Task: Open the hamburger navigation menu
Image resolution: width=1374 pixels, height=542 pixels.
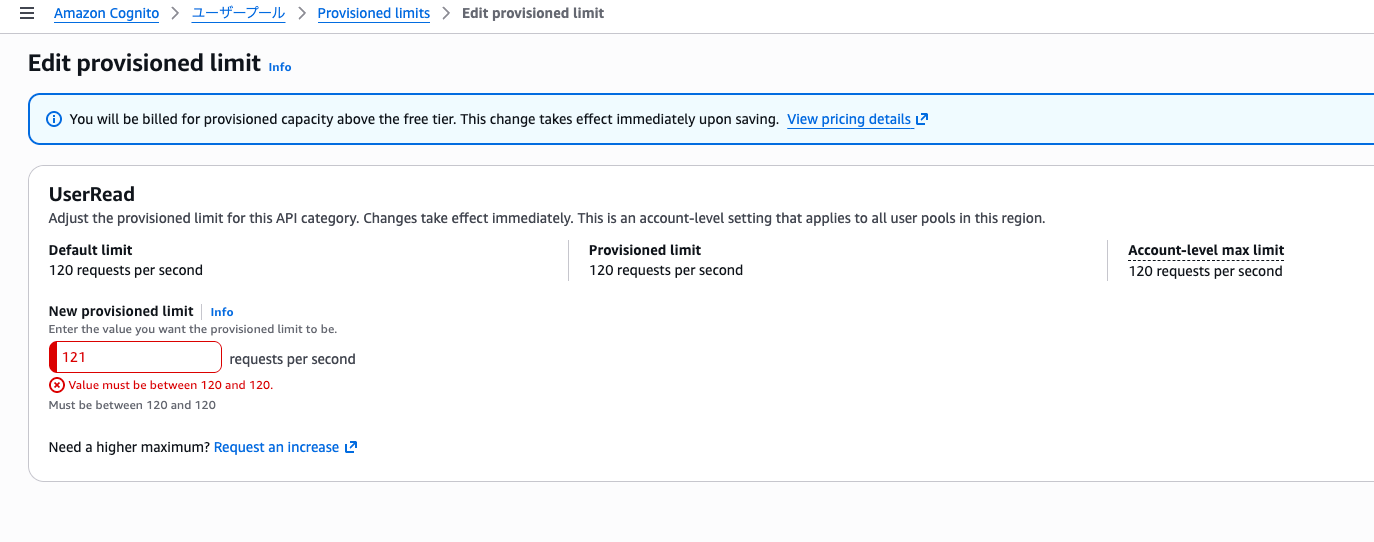Action: pos(27,13)
